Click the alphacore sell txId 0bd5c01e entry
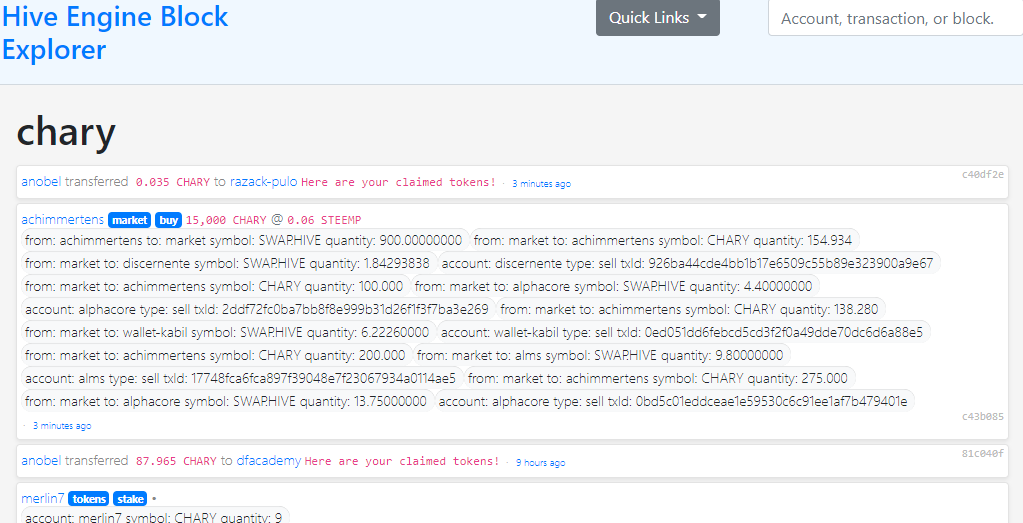Viewport: 1023px width, 523px height. pyautogui.click(x=675, y=400)
